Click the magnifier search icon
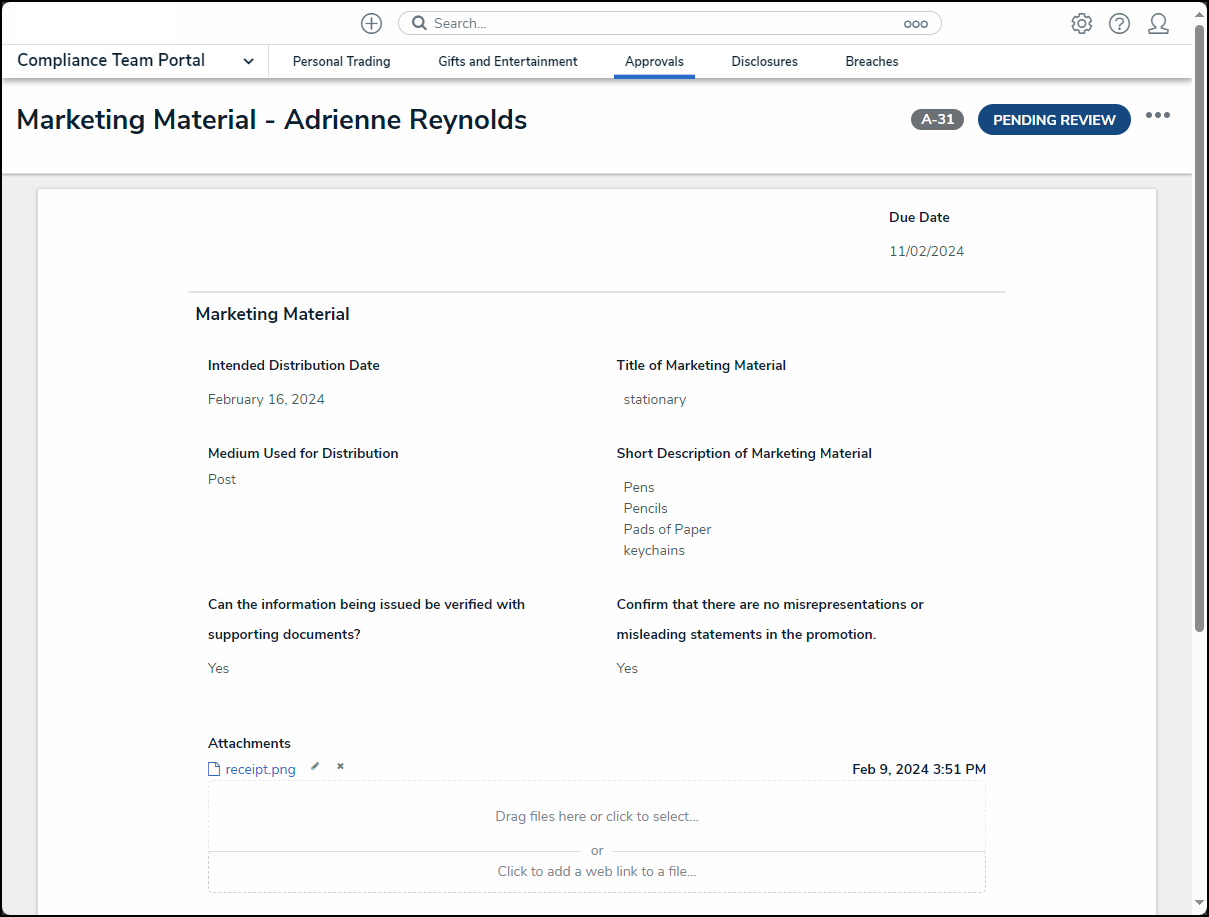Viewport: 1209px width, 917px height. coord(419,23)
